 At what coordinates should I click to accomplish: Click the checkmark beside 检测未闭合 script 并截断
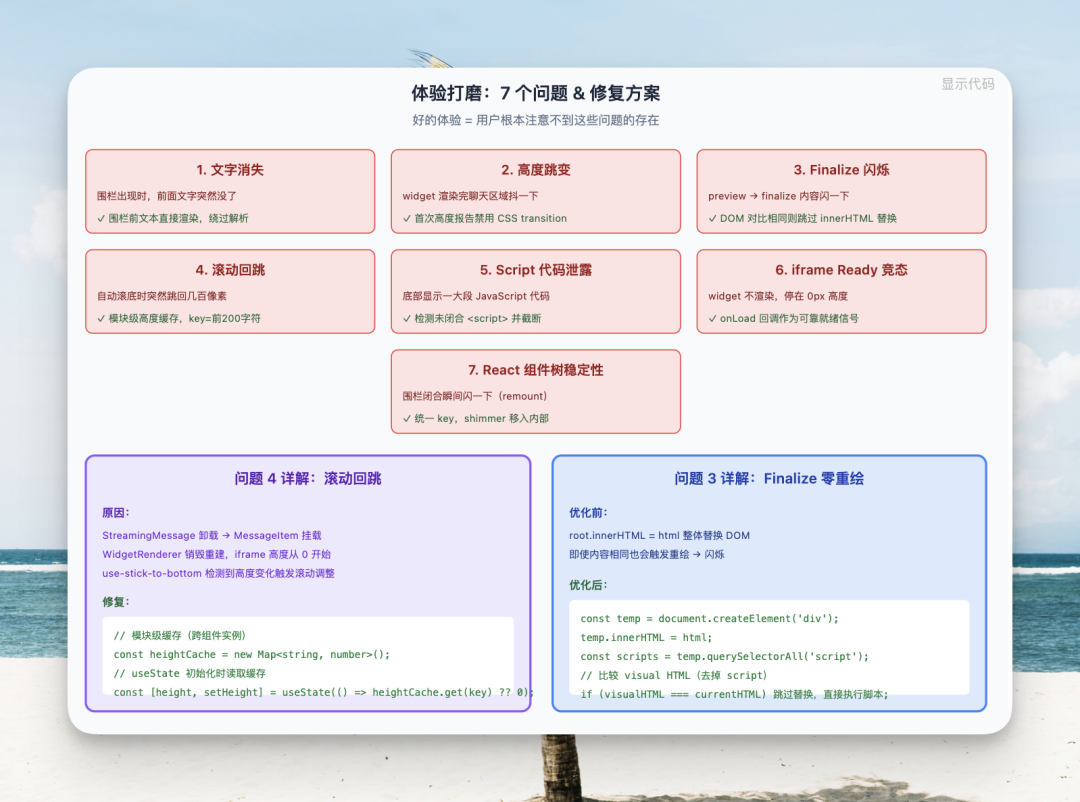(409, 318)
